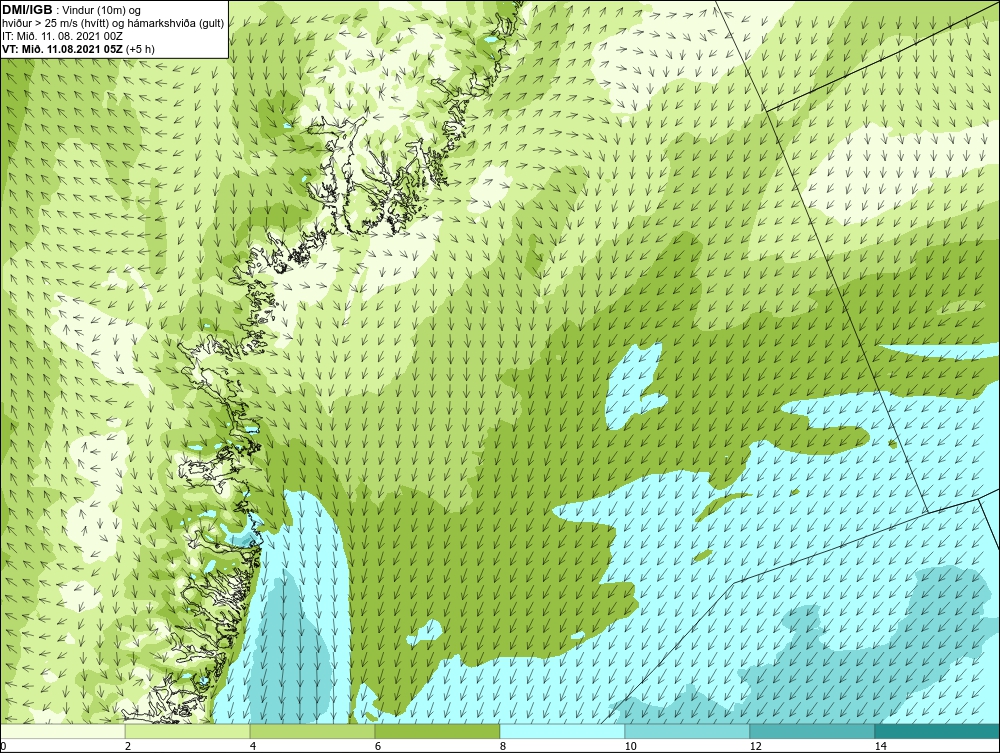1000x753 pixels.
Task: Click the 8–10 m/s legend color band
Action: (562, 731)
